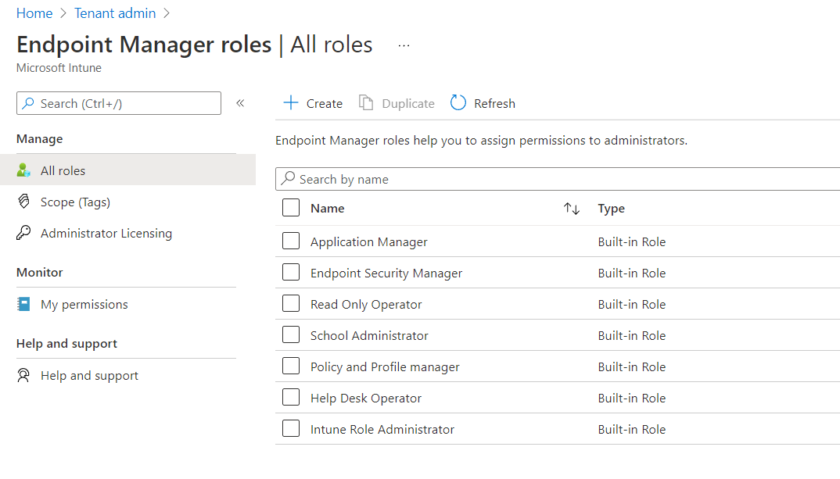Click the plus icon beside Create
The height and width of the screenshot is (479, 840).
pyautogui.click(x=290, y=102)
